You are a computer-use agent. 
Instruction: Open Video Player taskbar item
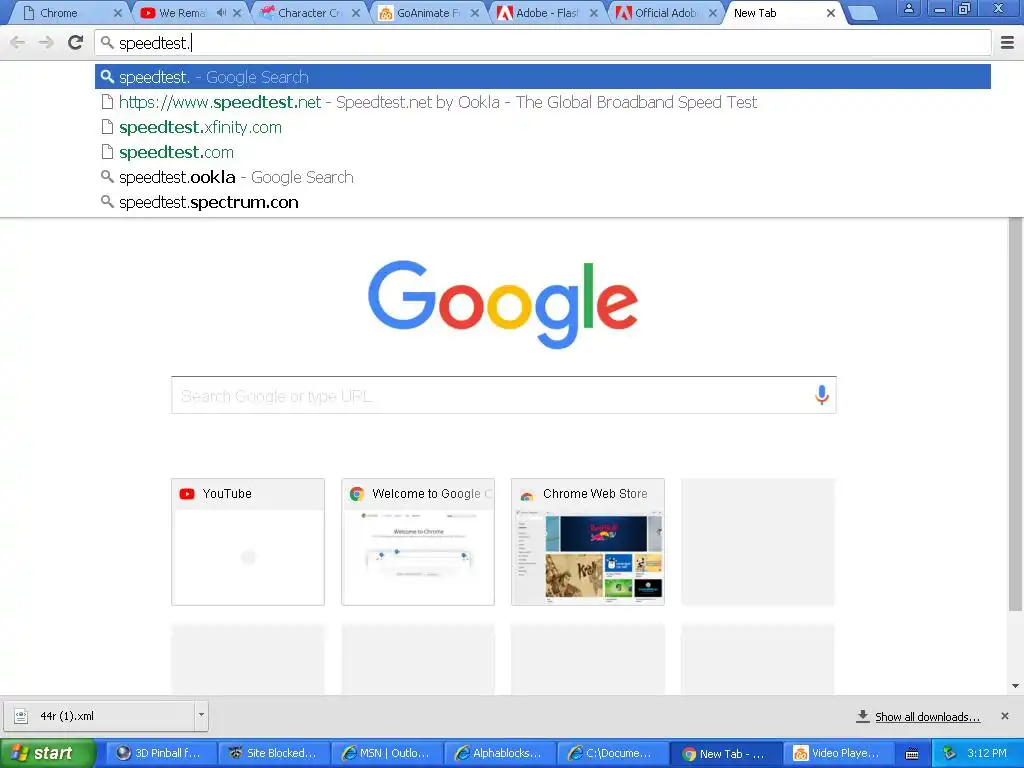point(839,754)
